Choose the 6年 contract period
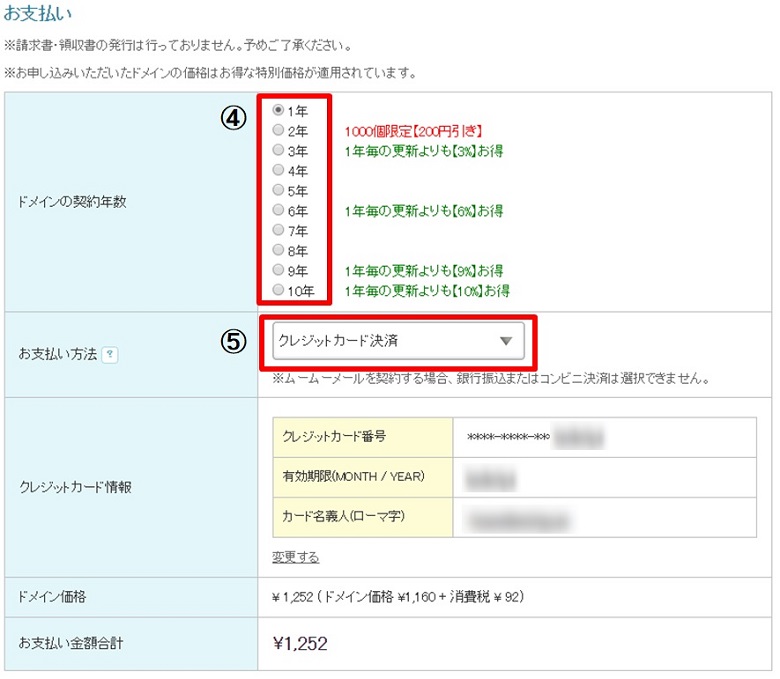The image size is (780, 679). 279,211
